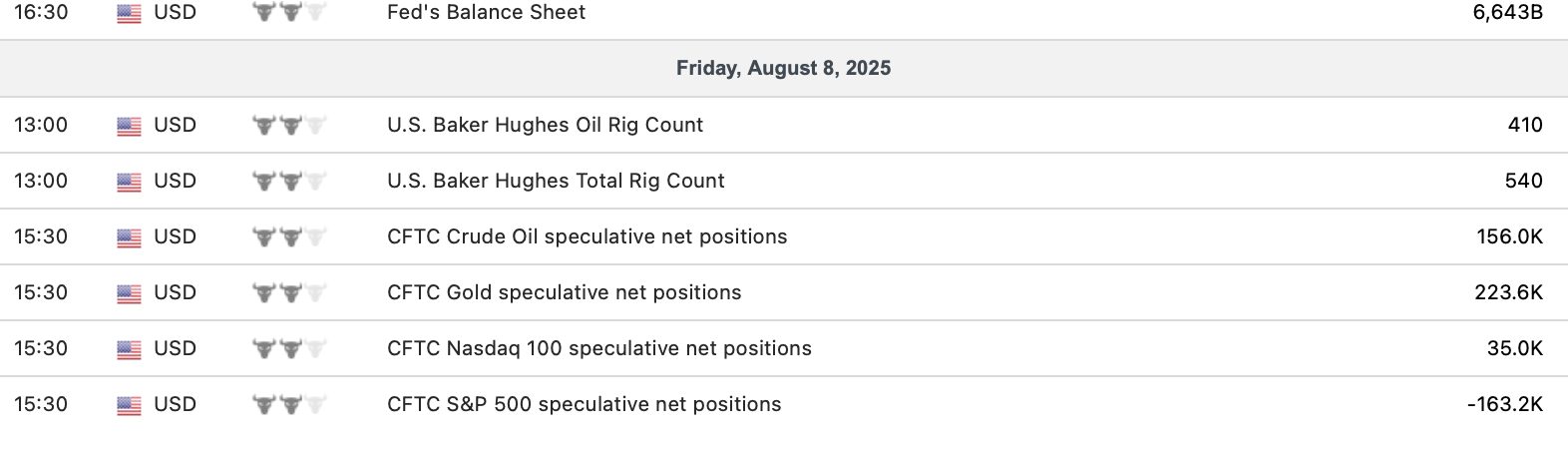Select the -163.2K S&P 500 value
This screenshot has height=449, width=1568.
[x=1504, y=404]
